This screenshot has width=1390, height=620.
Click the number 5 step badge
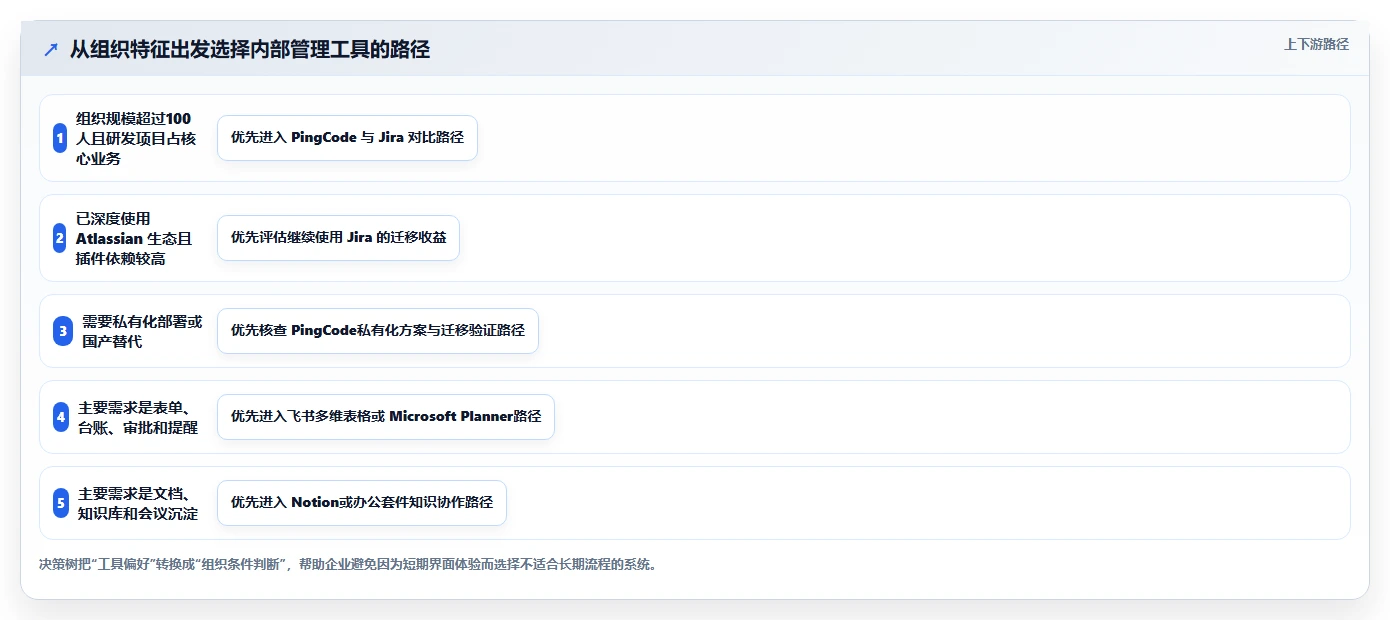coord(61,503)
